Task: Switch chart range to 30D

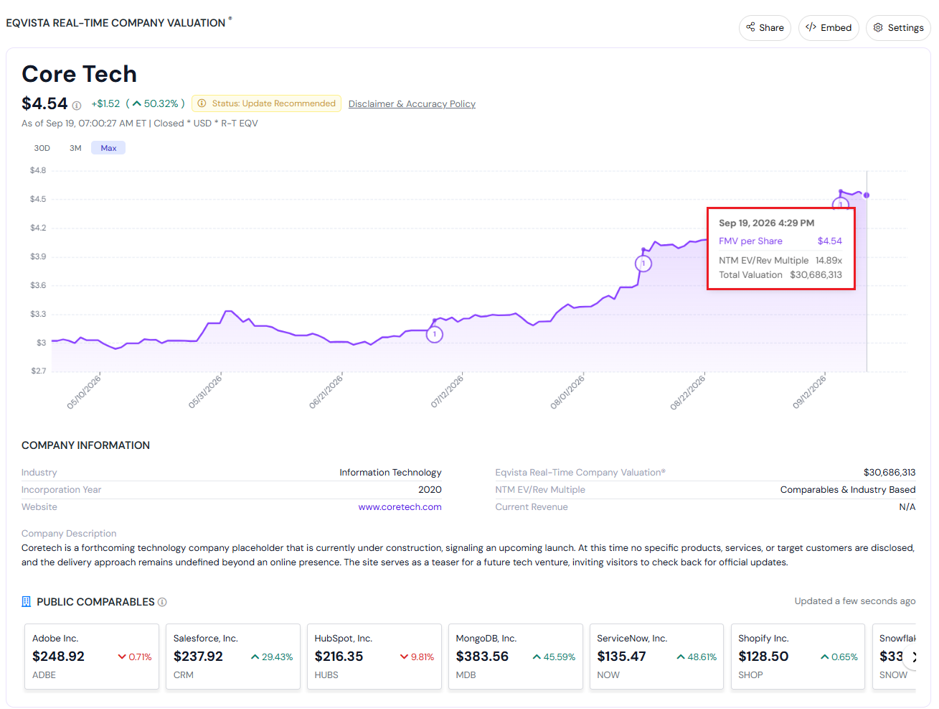Action: pos(42,148)
